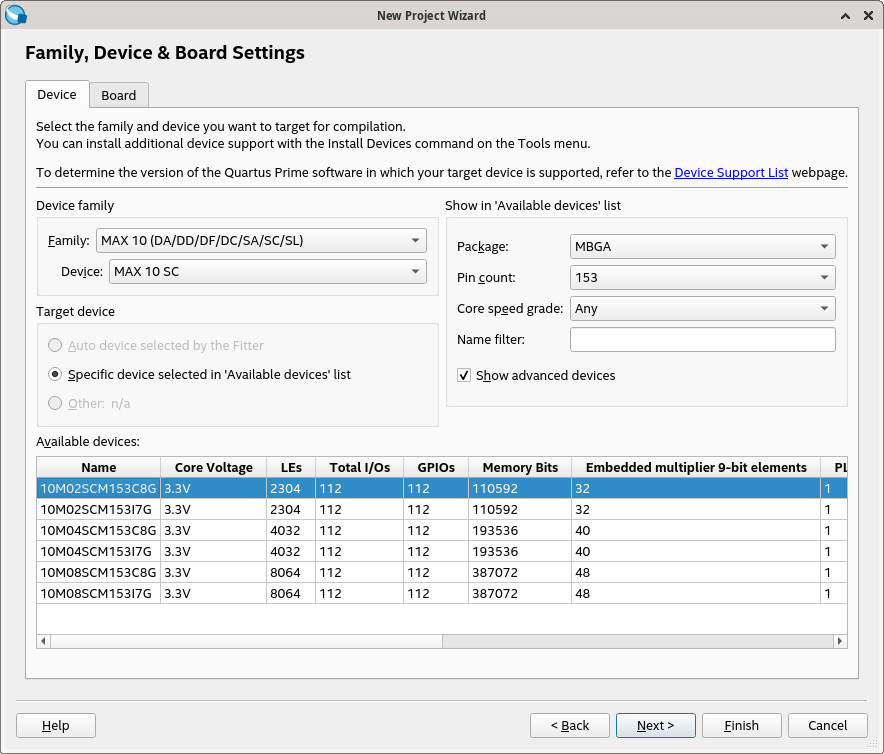Image resolution: width=884 pixels, height=754 pixels.
Task: Open the Family dropdown
Action: click(261, 240)
